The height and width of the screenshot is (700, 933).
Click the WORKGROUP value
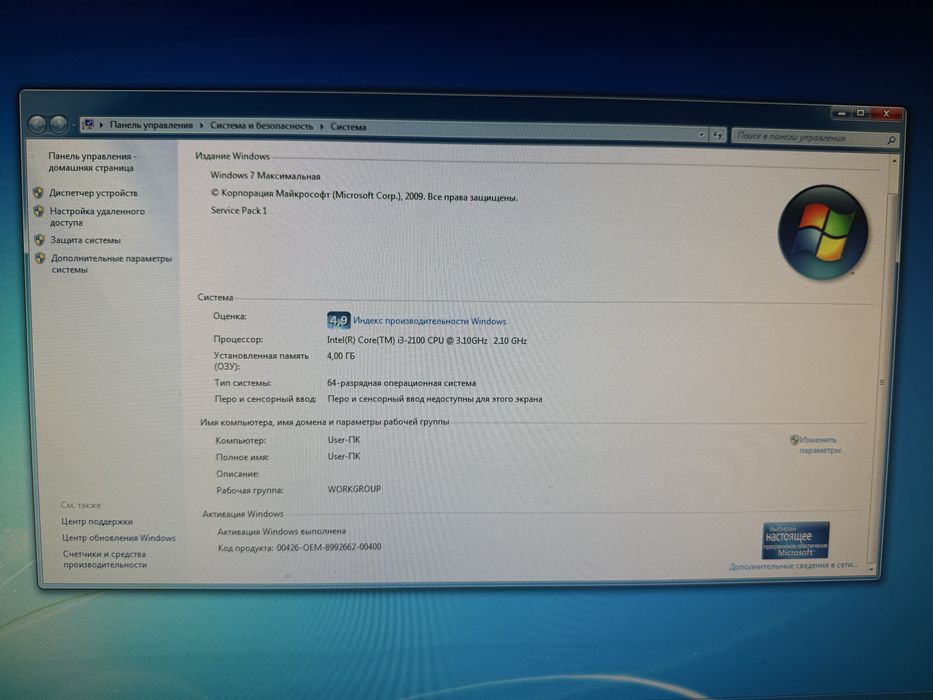pyautogui.click(x=354, y=489)
